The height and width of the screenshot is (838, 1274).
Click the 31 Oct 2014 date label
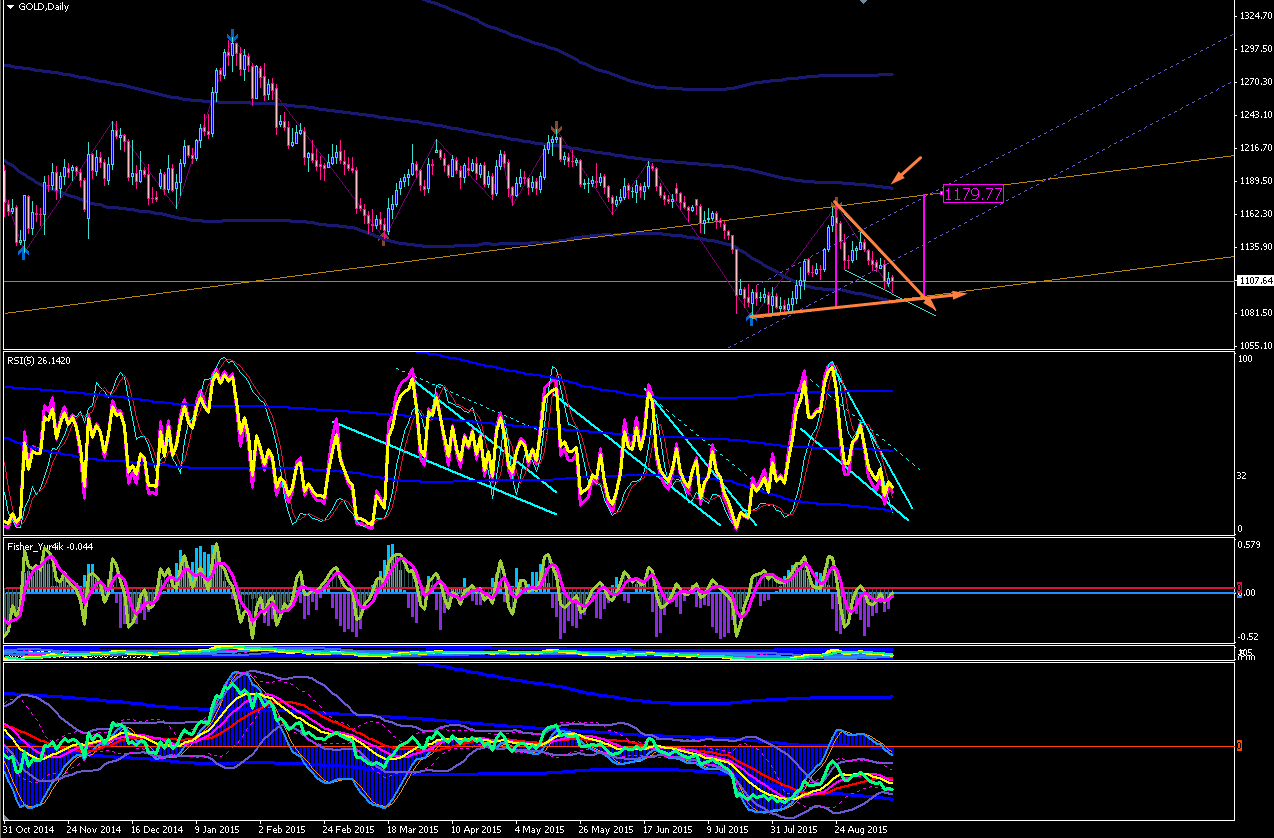coord(29,830)
